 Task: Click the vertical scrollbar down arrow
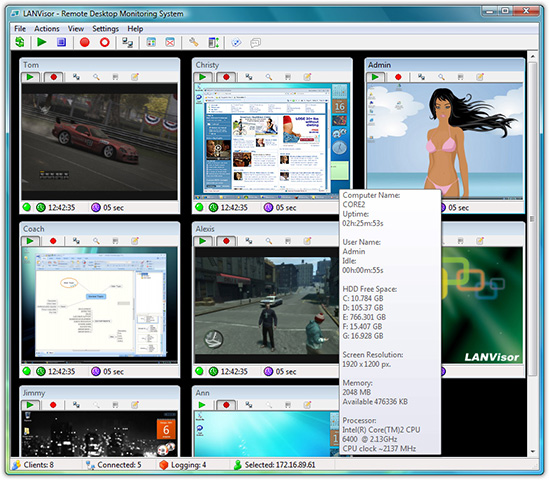point(532,451)
